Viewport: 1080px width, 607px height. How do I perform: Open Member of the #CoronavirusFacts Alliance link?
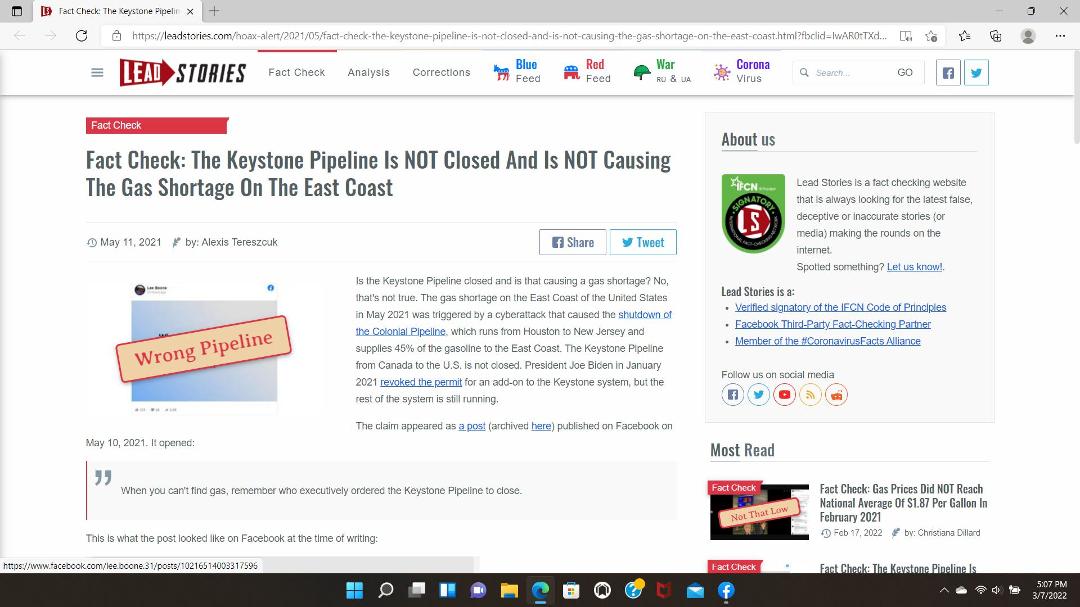[x=827, y=341]
